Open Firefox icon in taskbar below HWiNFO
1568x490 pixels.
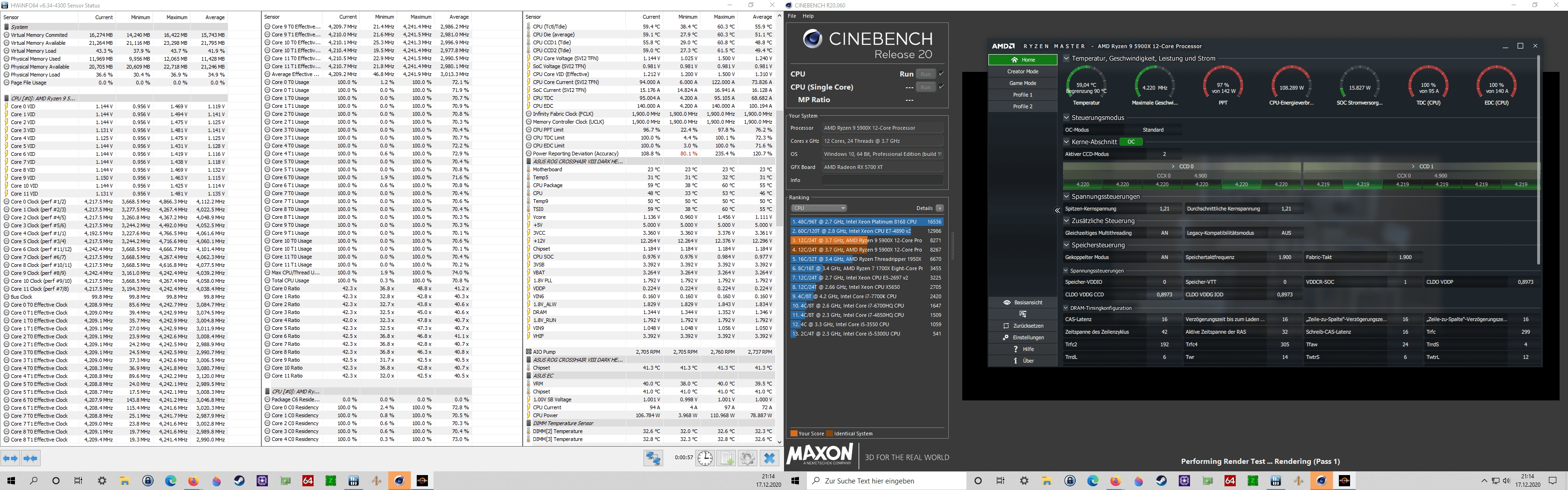194,481
